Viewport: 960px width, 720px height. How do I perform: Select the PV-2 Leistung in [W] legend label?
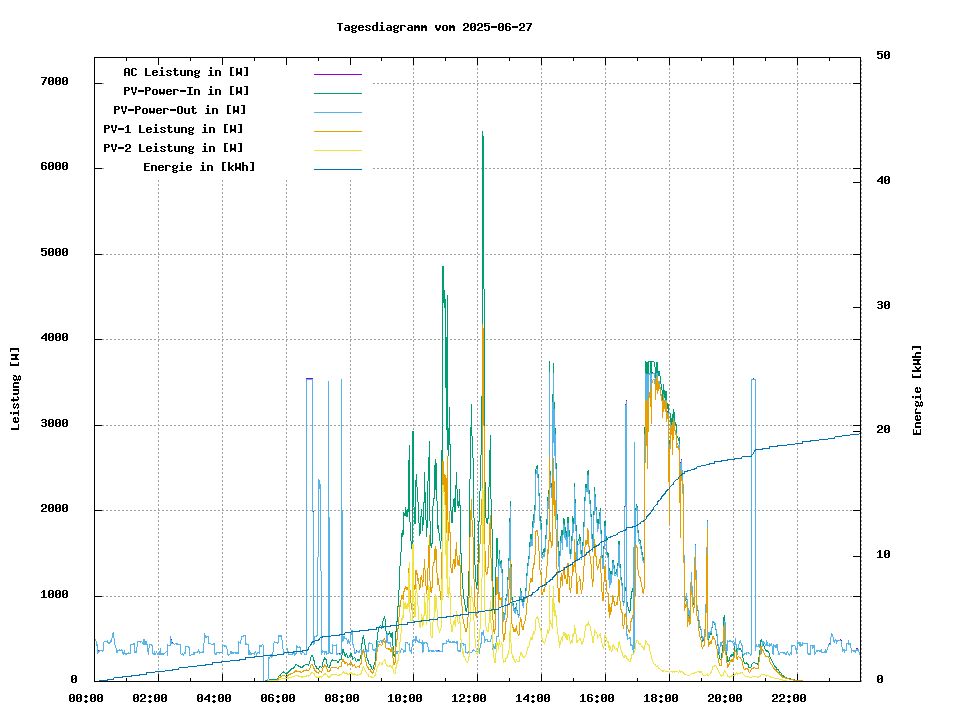coord(173,148)
